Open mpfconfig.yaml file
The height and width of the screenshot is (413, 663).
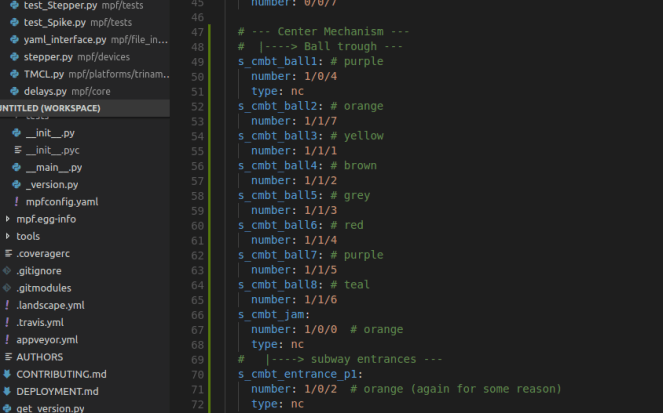(x=62, y=202)
